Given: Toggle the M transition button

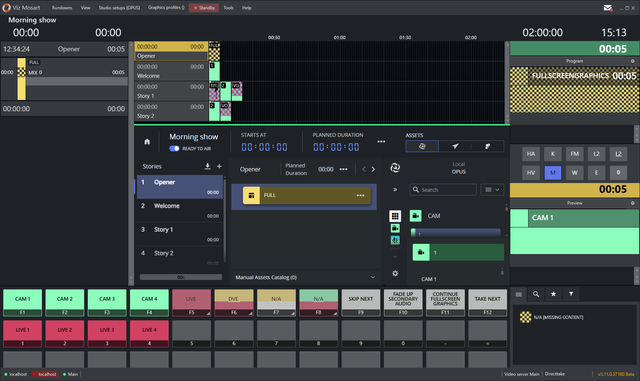Looking at the screenshot, I should click(x=553, y=172).
